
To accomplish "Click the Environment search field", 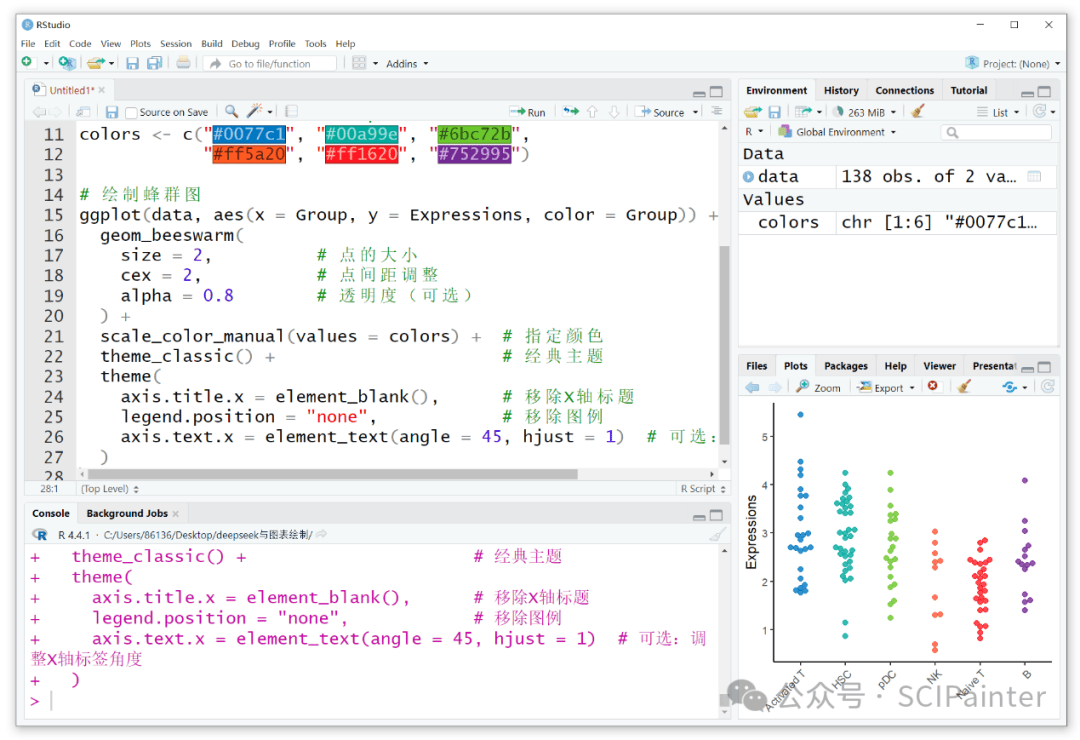I will tap(996, 132).
